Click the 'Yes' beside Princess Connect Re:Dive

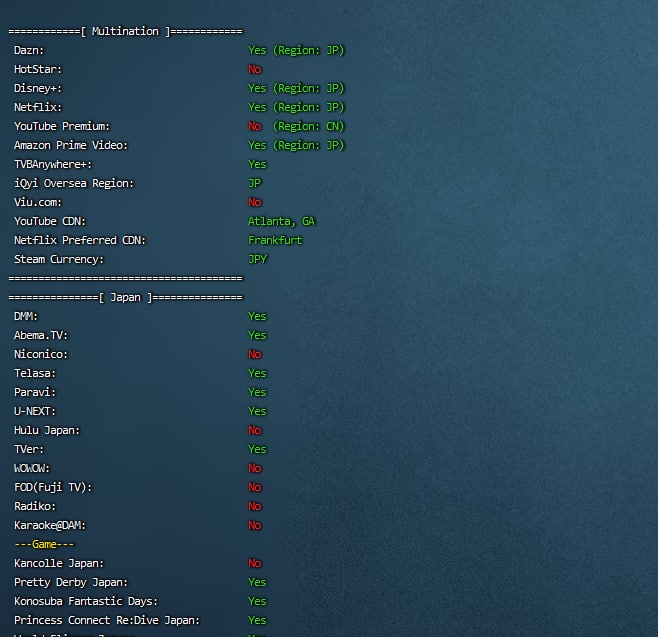pyautogui.click(x=257, y=620)
